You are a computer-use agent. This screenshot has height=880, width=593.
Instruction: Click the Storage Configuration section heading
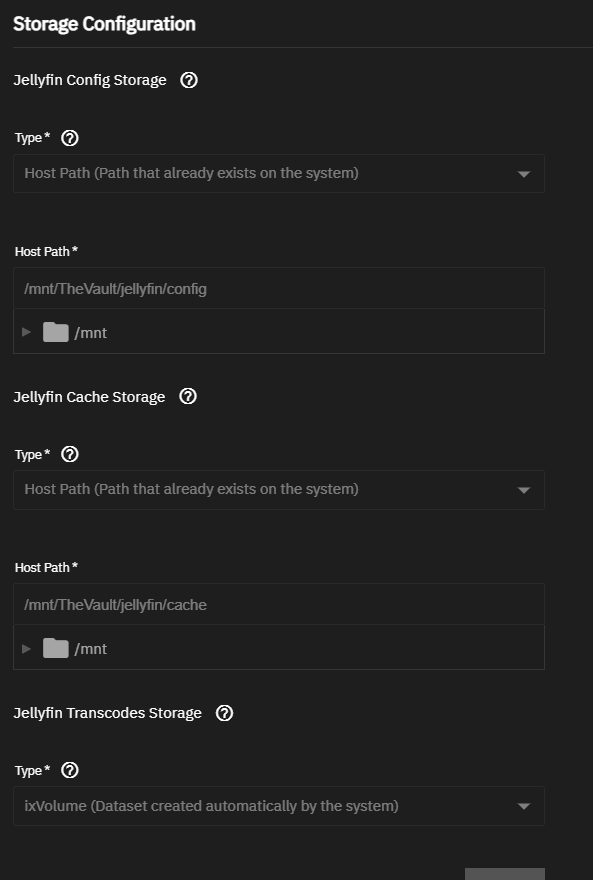point(104,24)
